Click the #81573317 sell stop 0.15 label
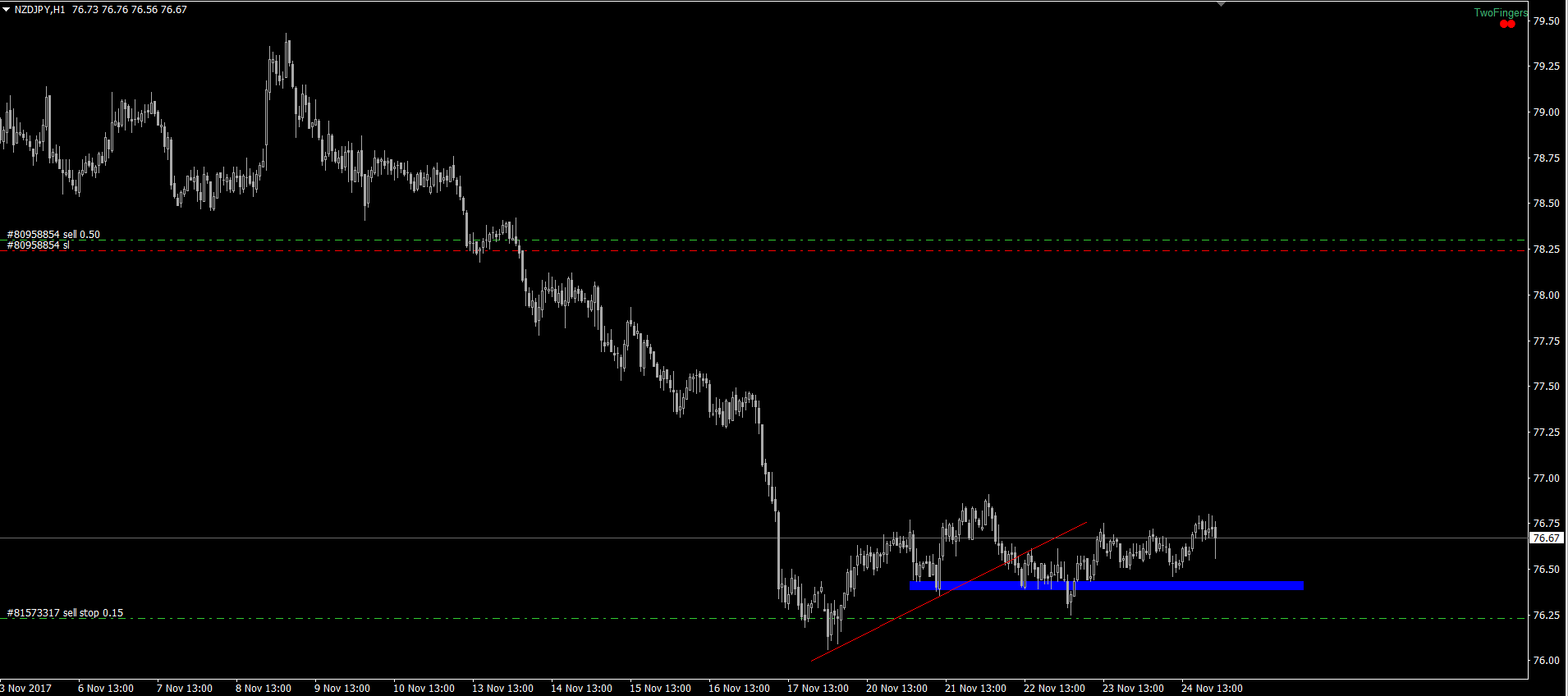 65,613
